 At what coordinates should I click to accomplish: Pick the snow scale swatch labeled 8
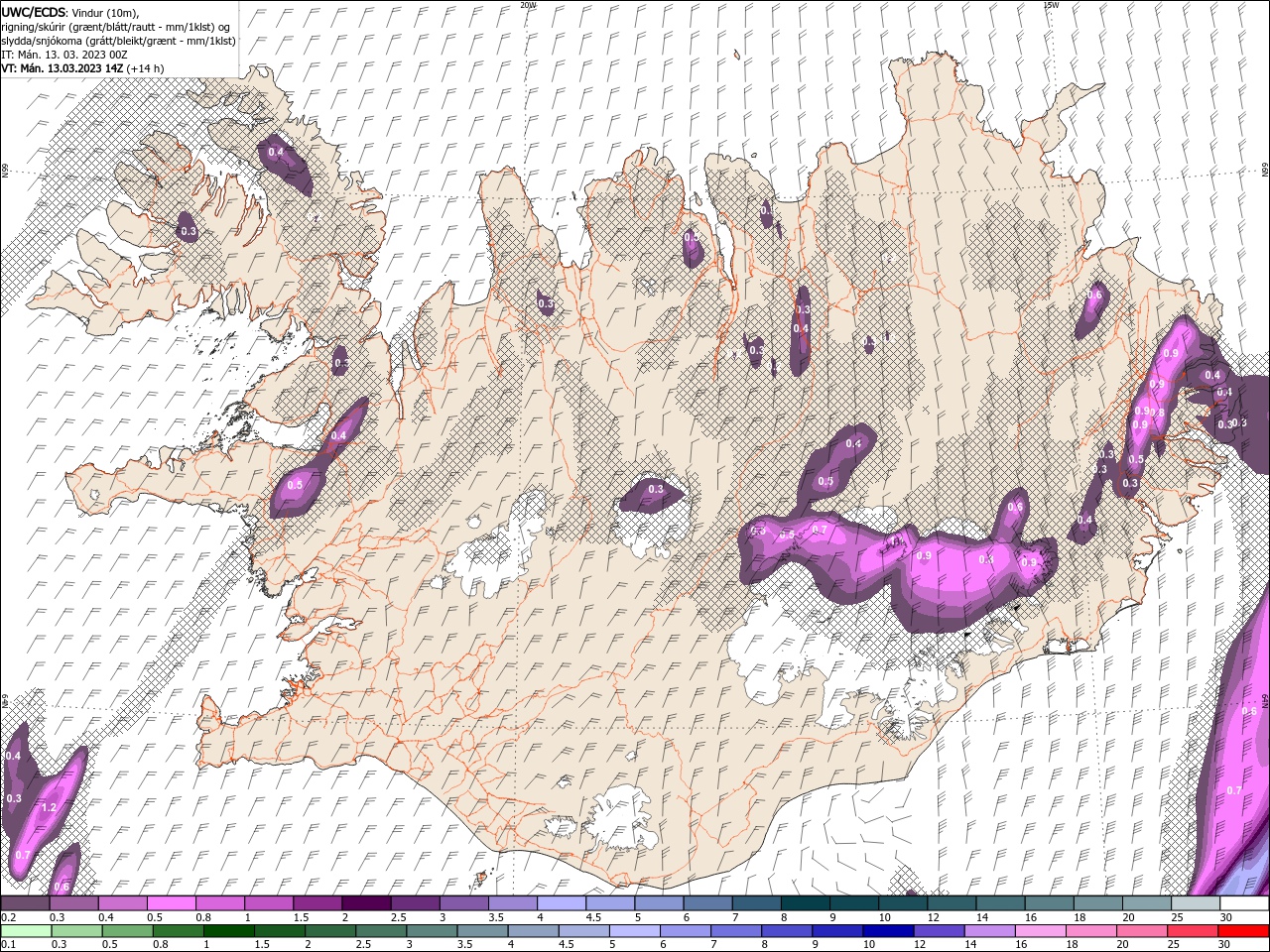(805, 903)
